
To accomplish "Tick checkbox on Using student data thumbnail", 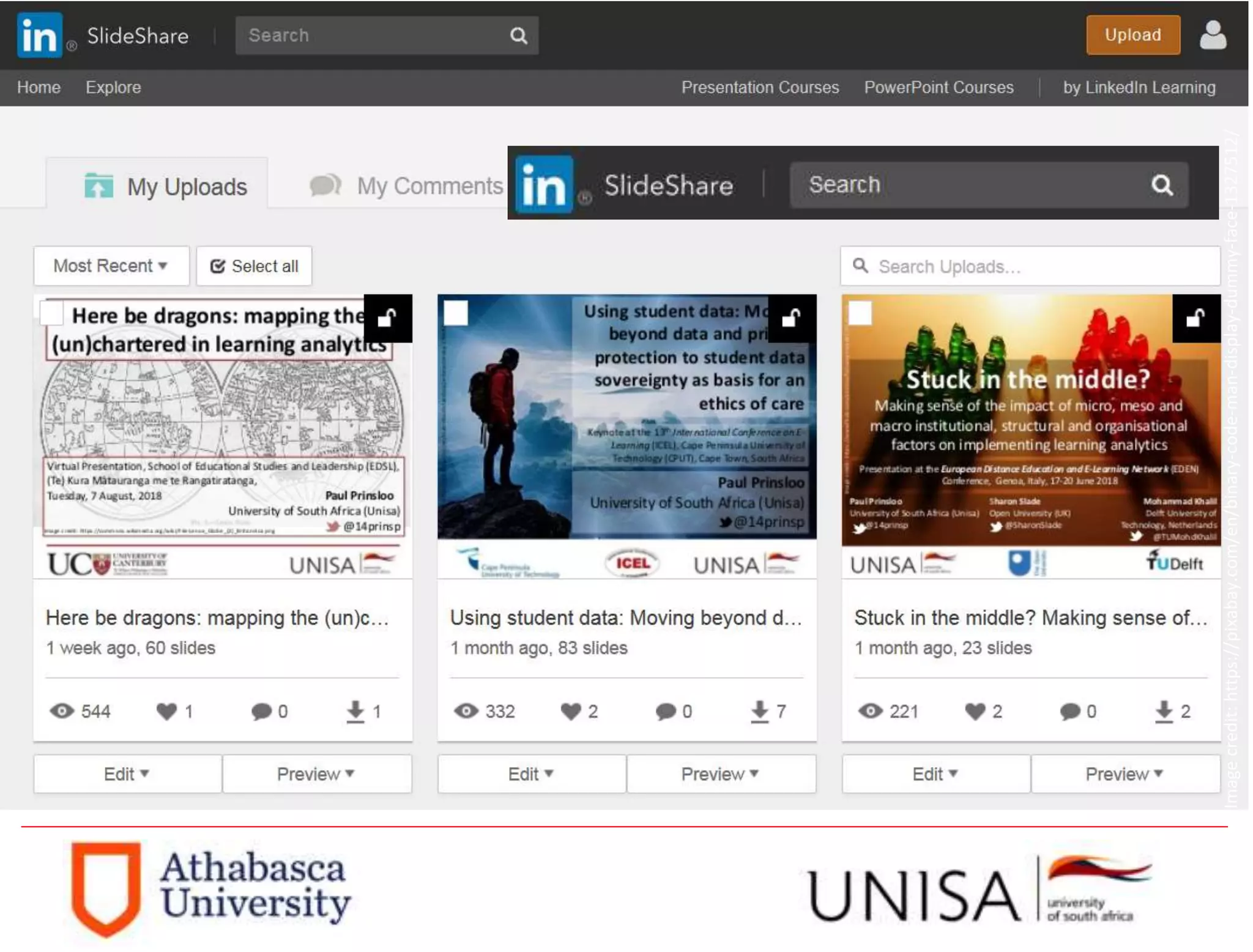I will pos(456,313).
